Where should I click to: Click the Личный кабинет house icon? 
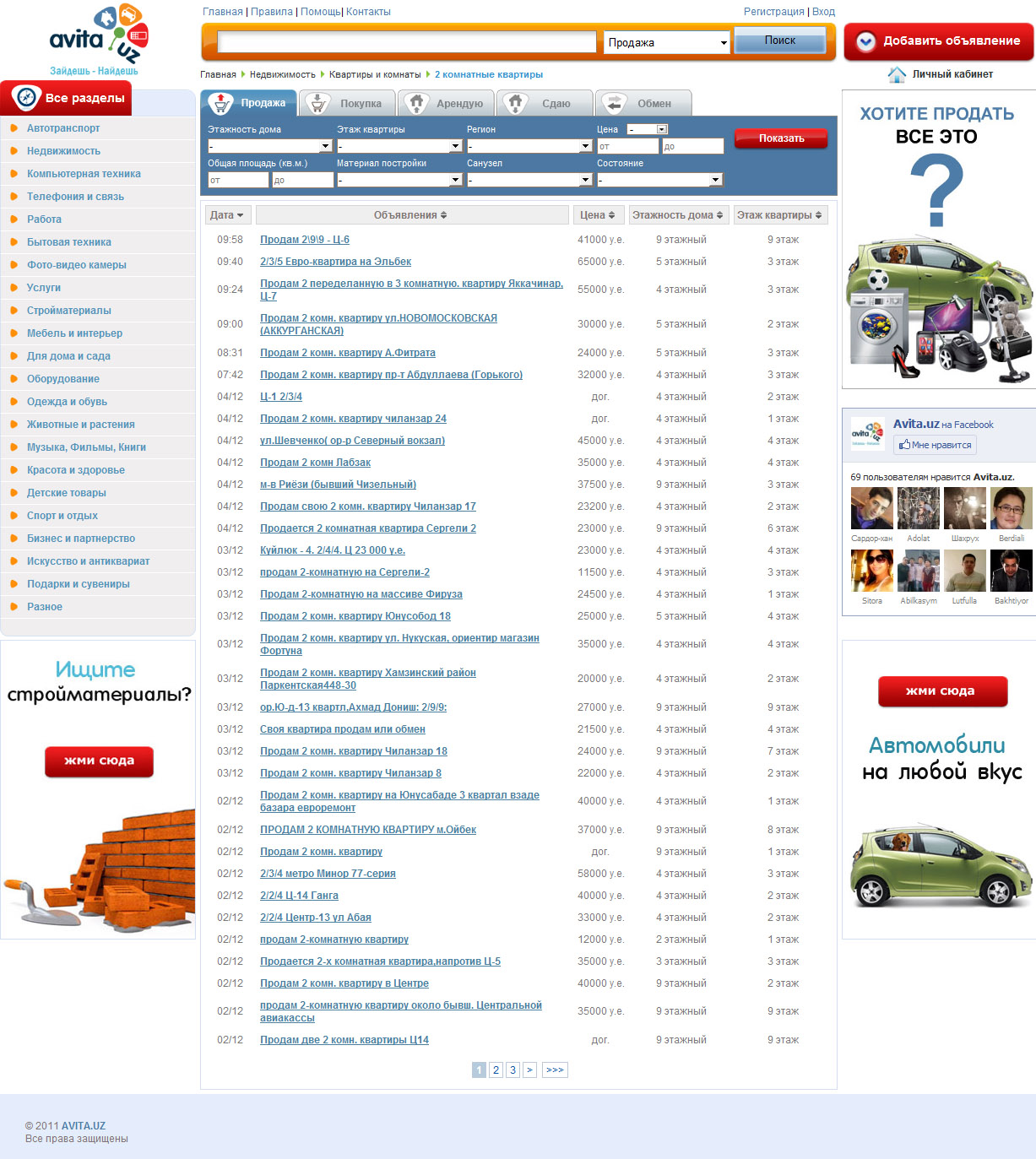pyautogui.click(x=897, y=74)
